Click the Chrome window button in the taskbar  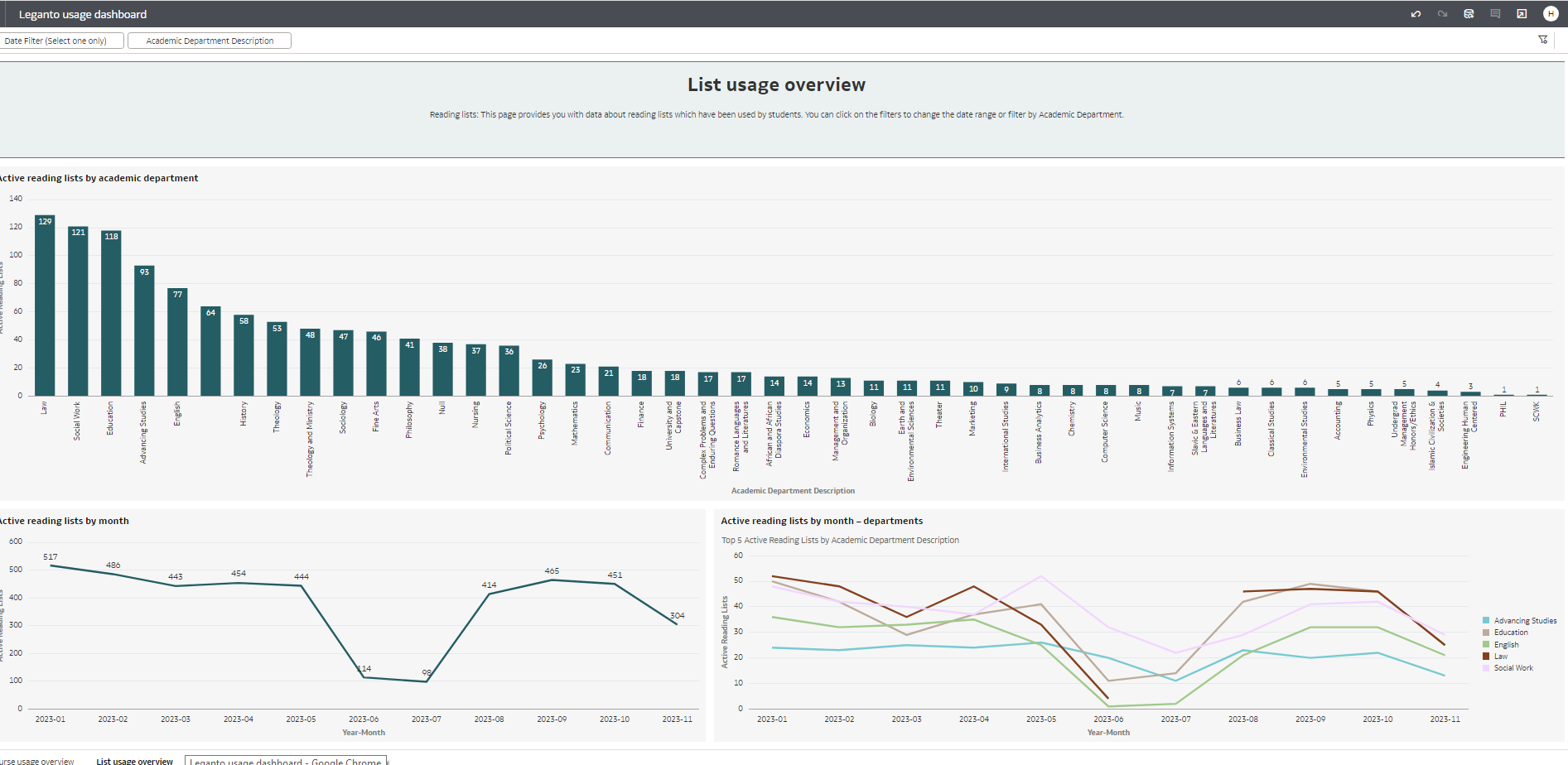286,761
